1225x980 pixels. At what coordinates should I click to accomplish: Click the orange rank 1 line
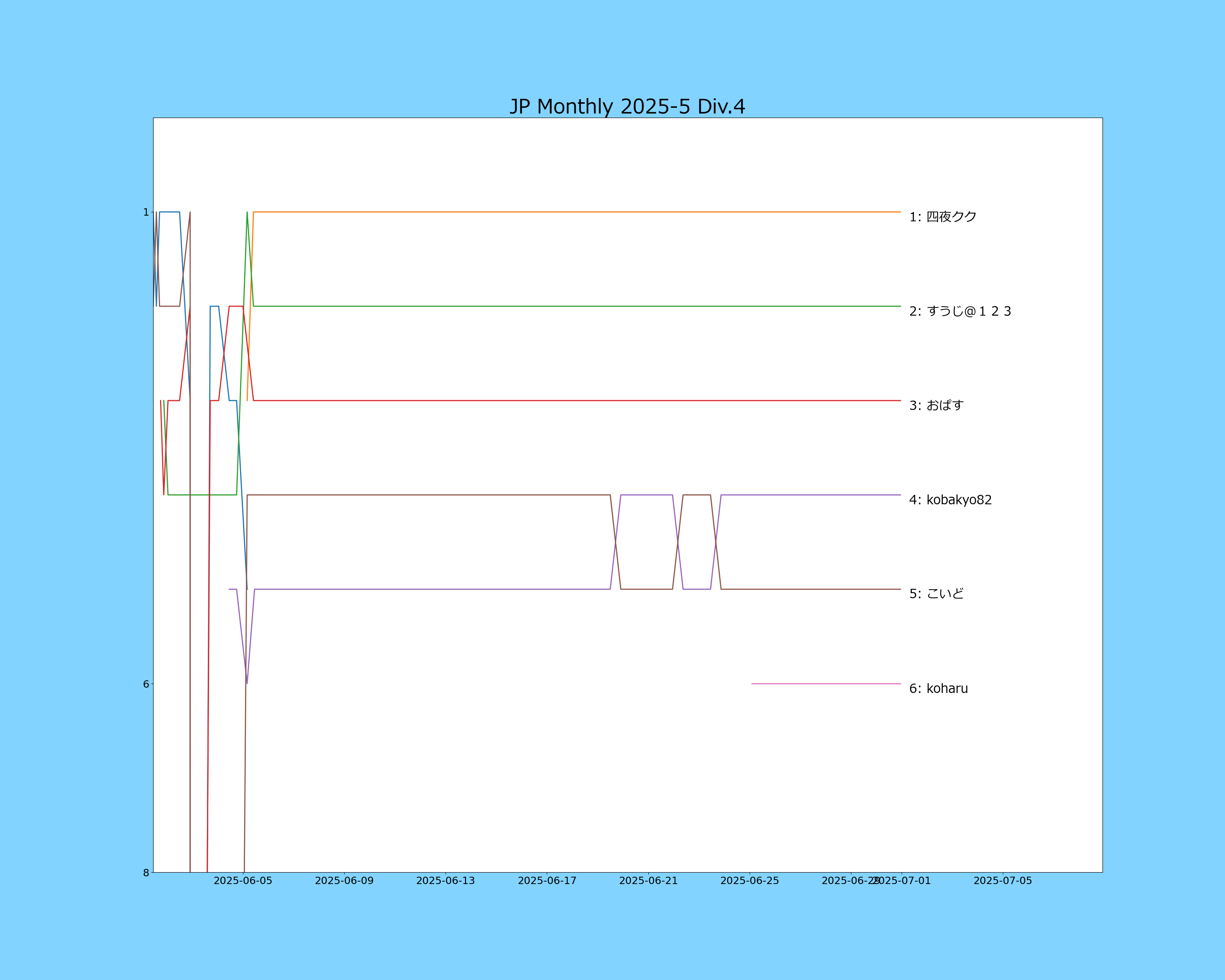[x=568, y=212]
